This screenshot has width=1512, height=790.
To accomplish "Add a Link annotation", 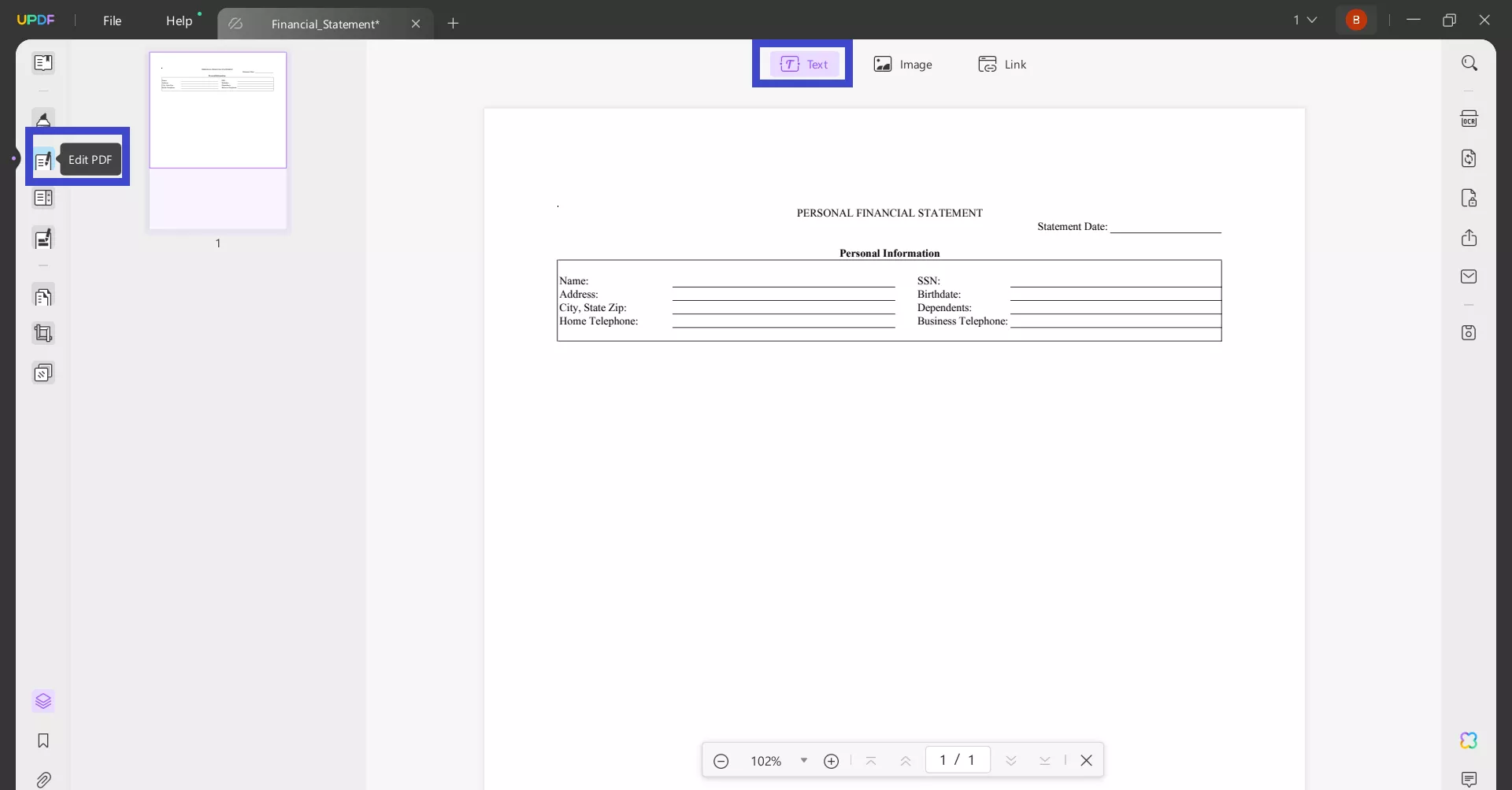I will 1002,64.
